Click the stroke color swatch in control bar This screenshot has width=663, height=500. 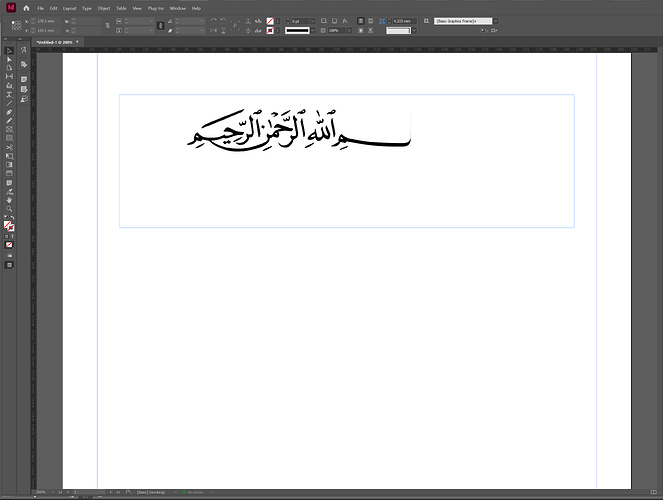(x=270, y=30)
